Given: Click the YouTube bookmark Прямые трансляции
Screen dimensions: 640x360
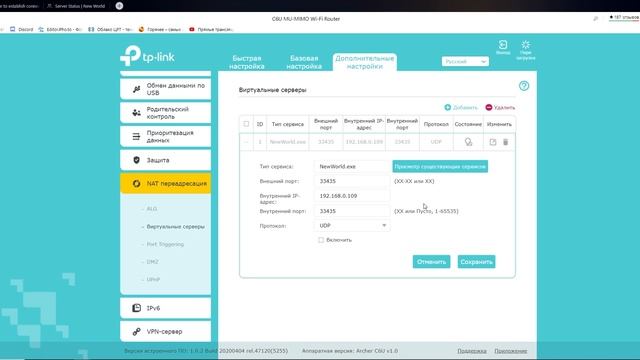Looking at the screenshot, I should pyautogui.click(x=211, y=29).
